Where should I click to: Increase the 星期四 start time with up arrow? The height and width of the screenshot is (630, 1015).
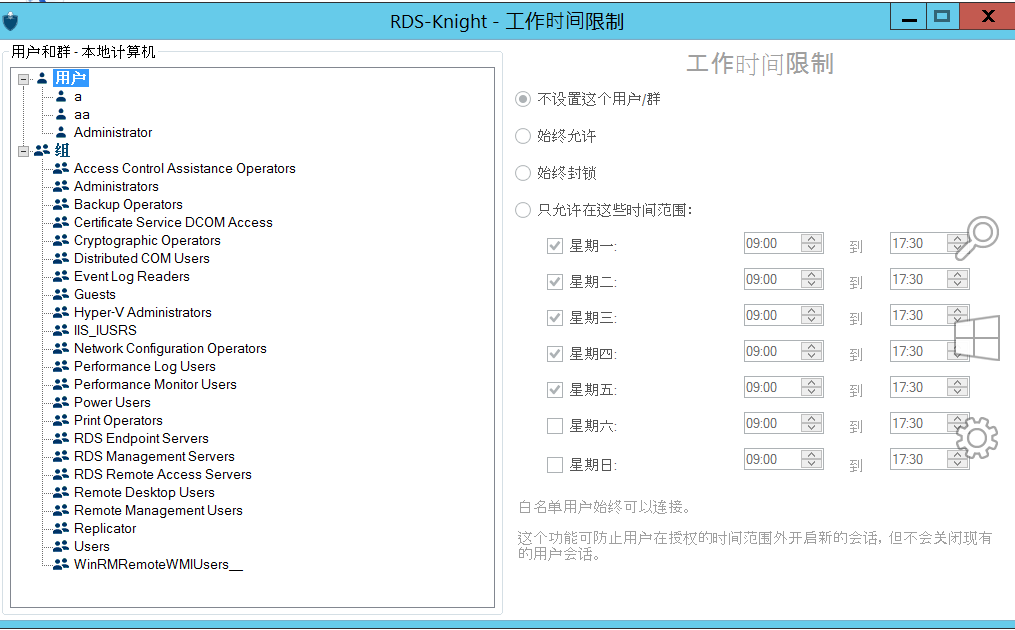pos(812,346)
